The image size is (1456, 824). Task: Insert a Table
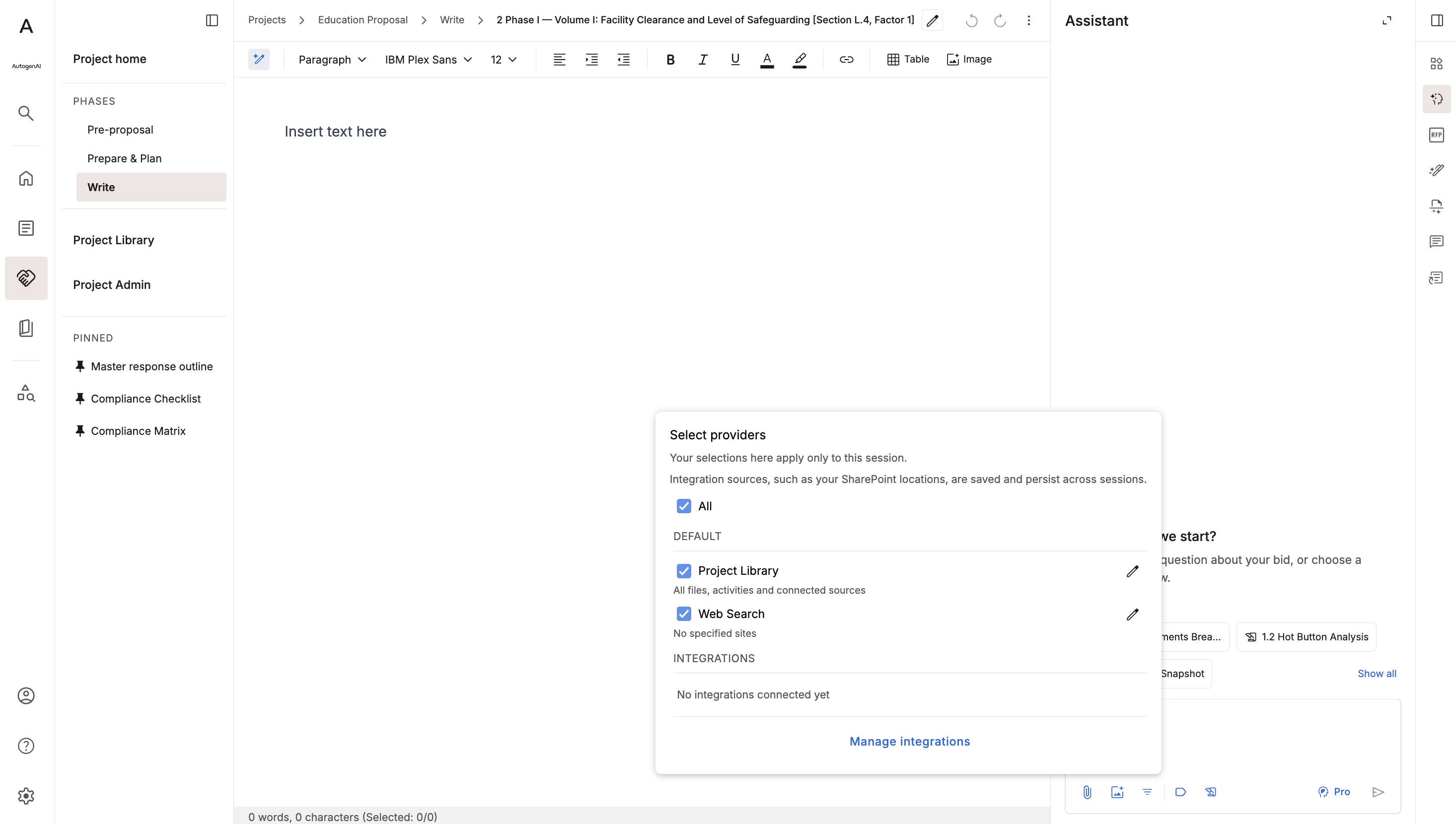coord(908,60)
